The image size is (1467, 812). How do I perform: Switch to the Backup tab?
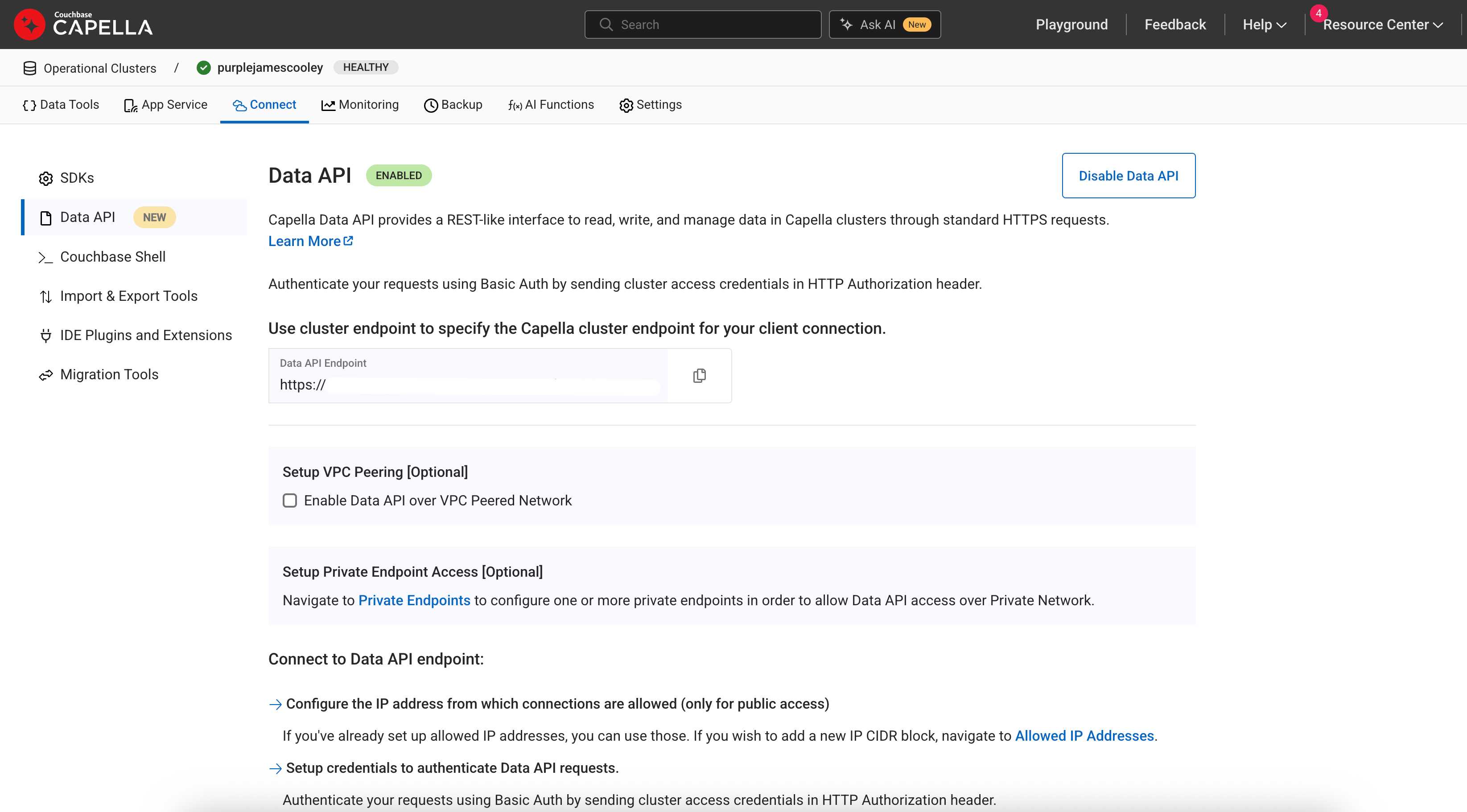453,105
